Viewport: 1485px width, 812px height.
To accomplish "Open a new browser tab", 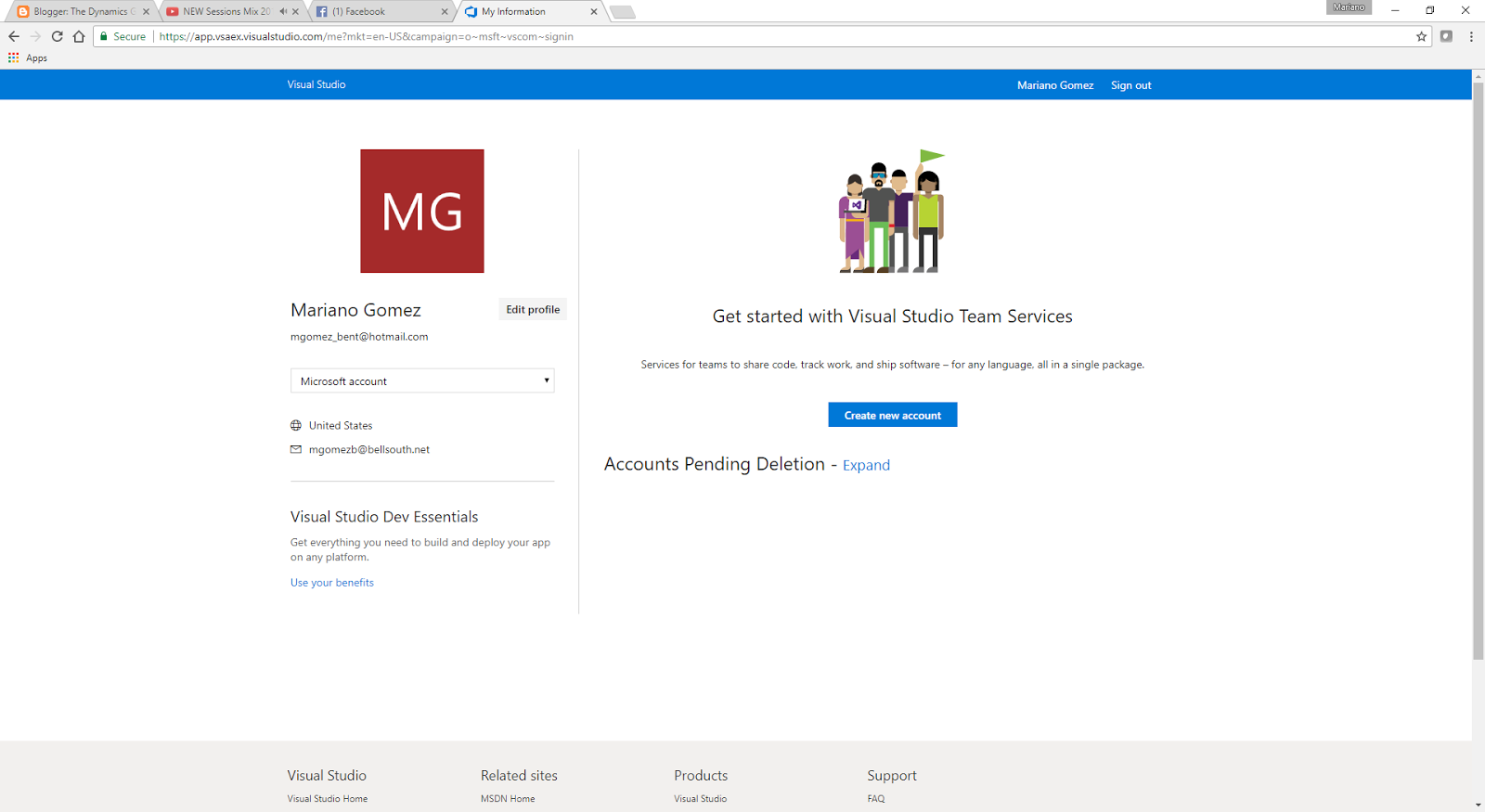I will pos(623,12).
